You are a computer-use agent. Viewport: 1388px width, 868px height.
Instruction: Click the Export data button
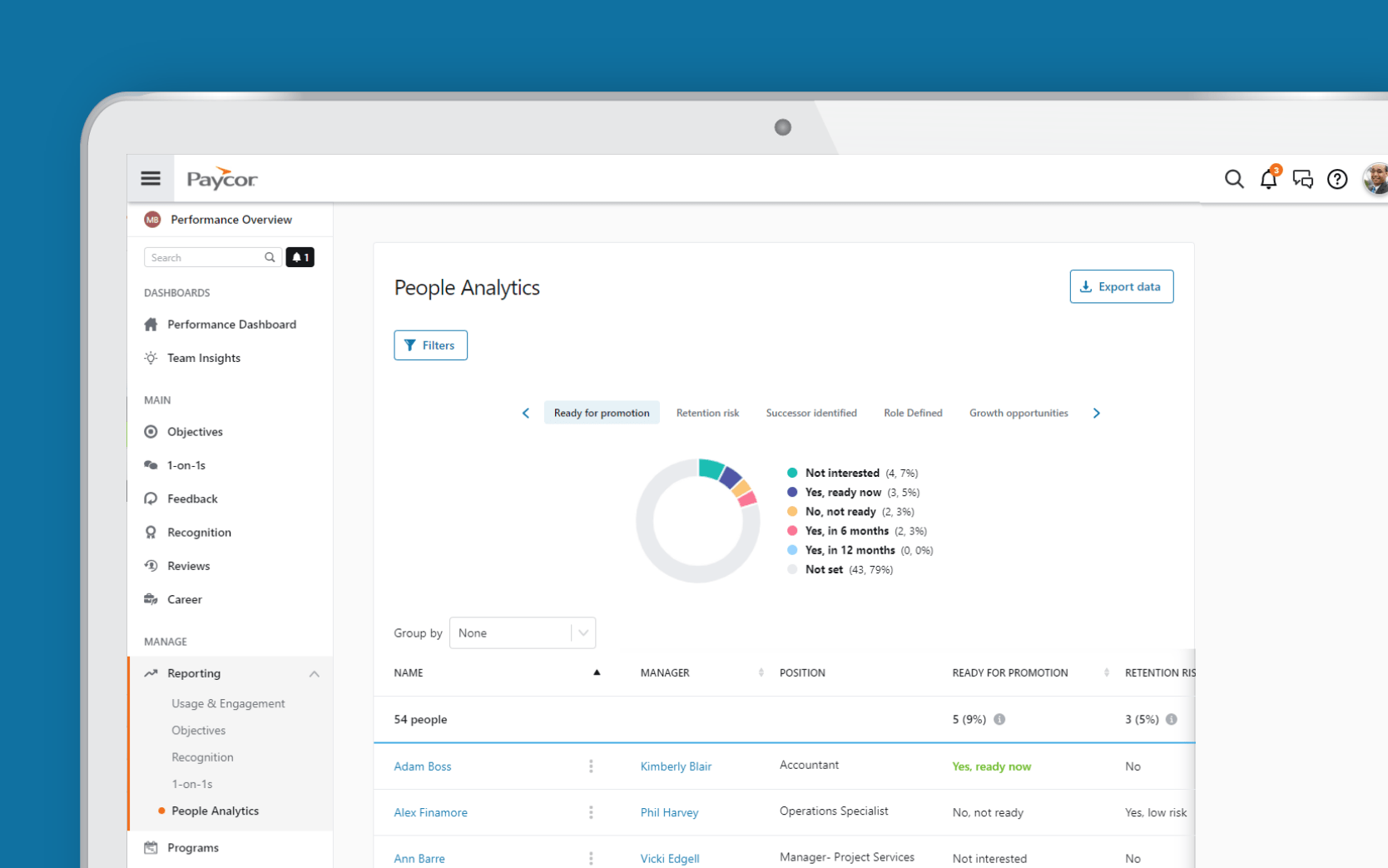pyautogui.click(x=1121, y=286)
